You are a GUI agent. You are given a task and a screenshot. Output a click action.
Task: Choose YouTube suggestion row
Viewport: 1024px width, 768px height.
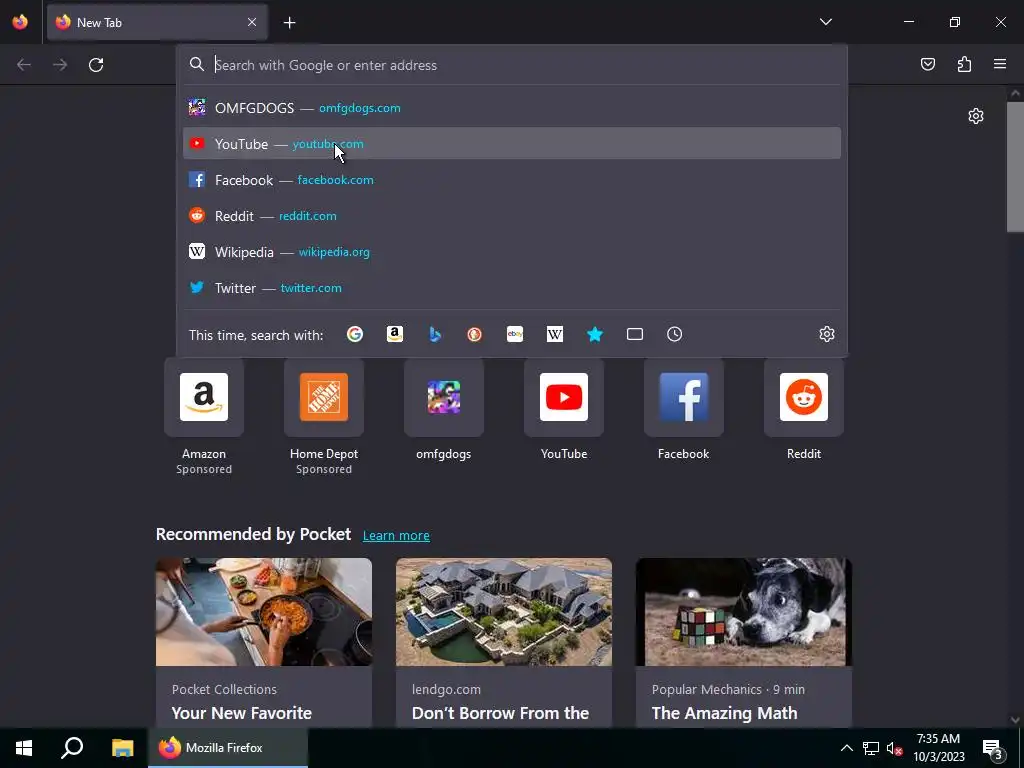[512, 144]
